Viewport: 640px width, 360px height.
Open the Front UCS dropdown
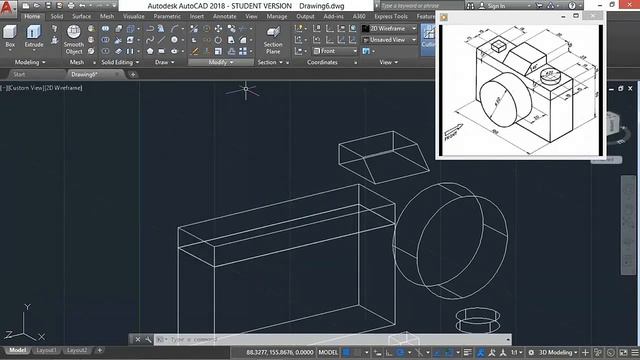point(335,51)
